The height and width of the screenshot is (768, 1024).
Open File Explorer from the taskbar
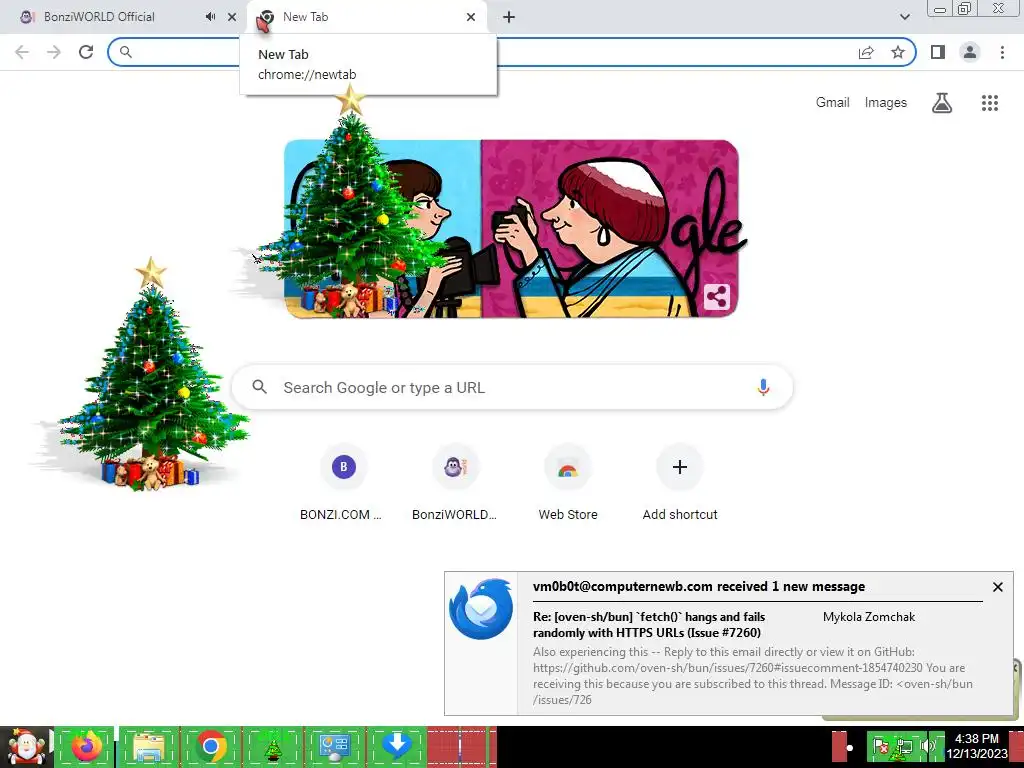[x=148, y=747]
